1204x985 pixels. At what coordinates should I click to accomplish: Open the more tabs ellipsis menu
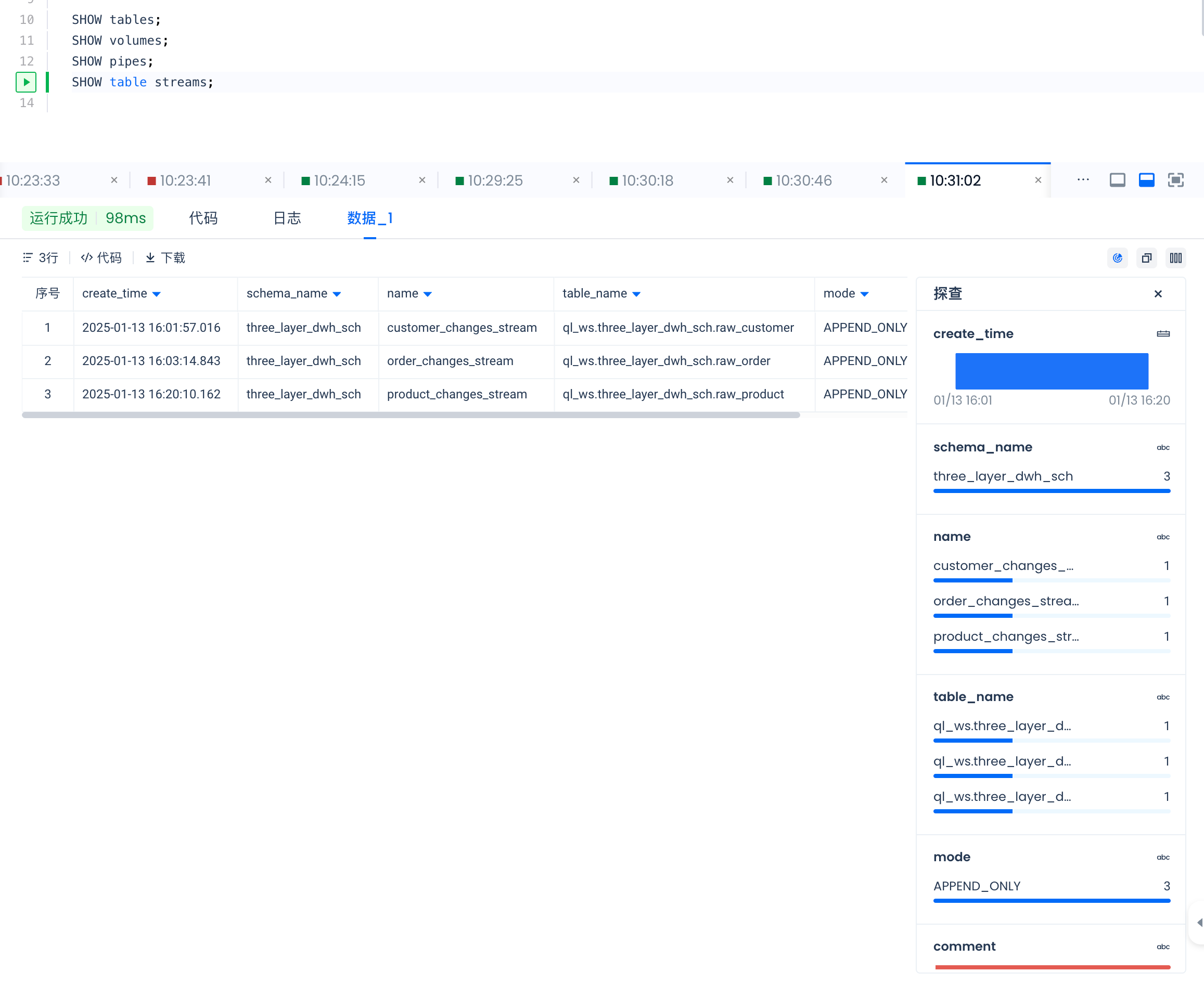tap(1083, 180)
